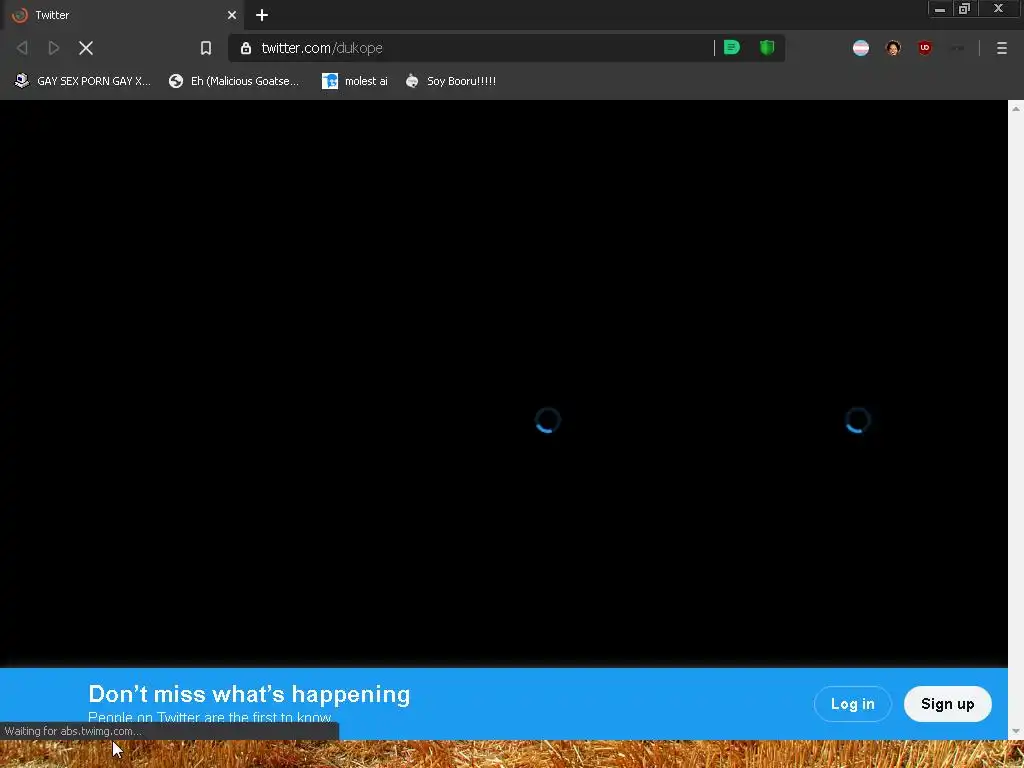Open the green shield protection icon
Image resolution: width=1024 pixels, height=768 pixels.
(767, 47)
